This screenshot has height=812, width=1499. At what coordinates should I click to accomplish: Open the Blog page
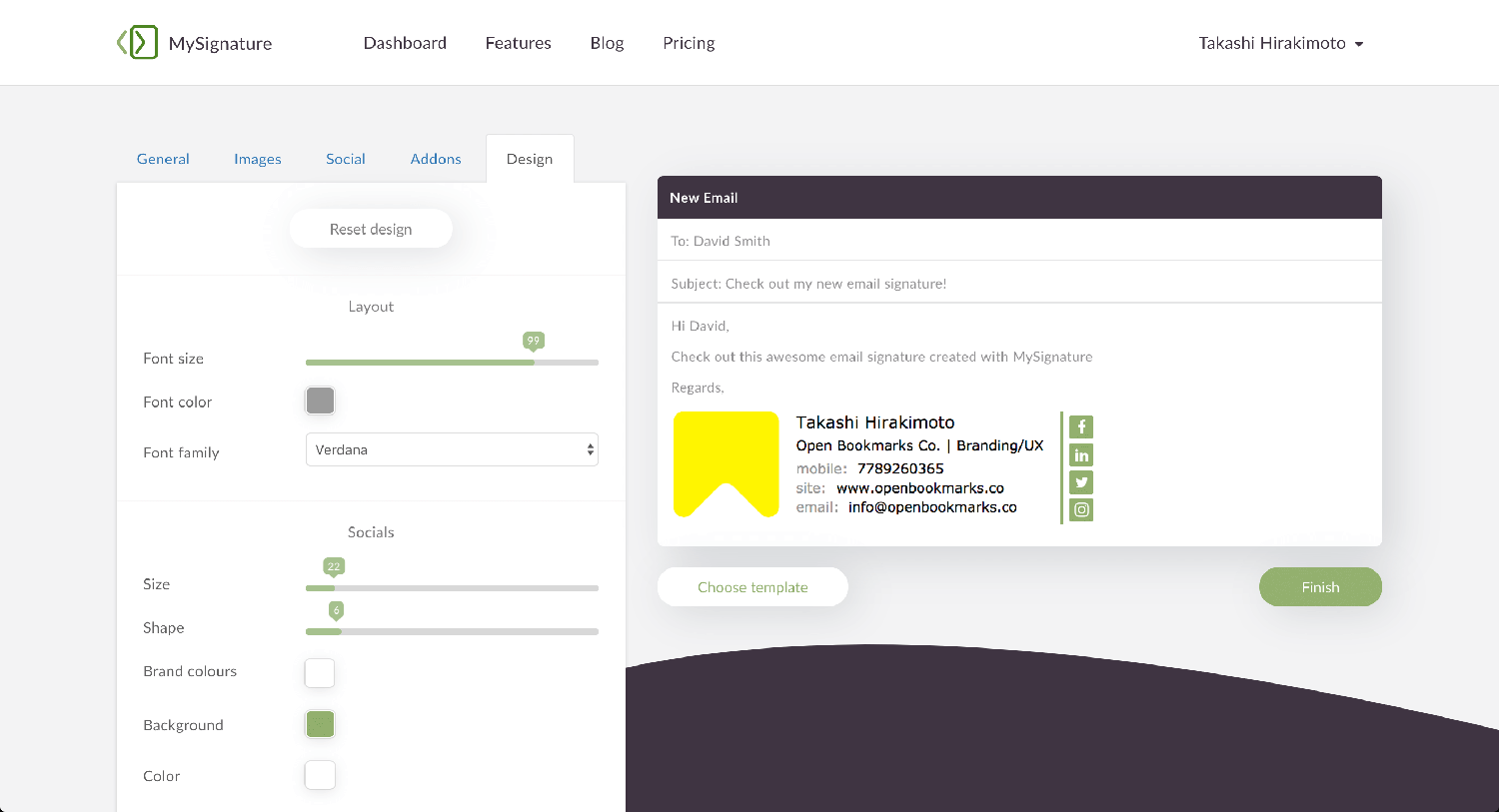click(607, 43)
